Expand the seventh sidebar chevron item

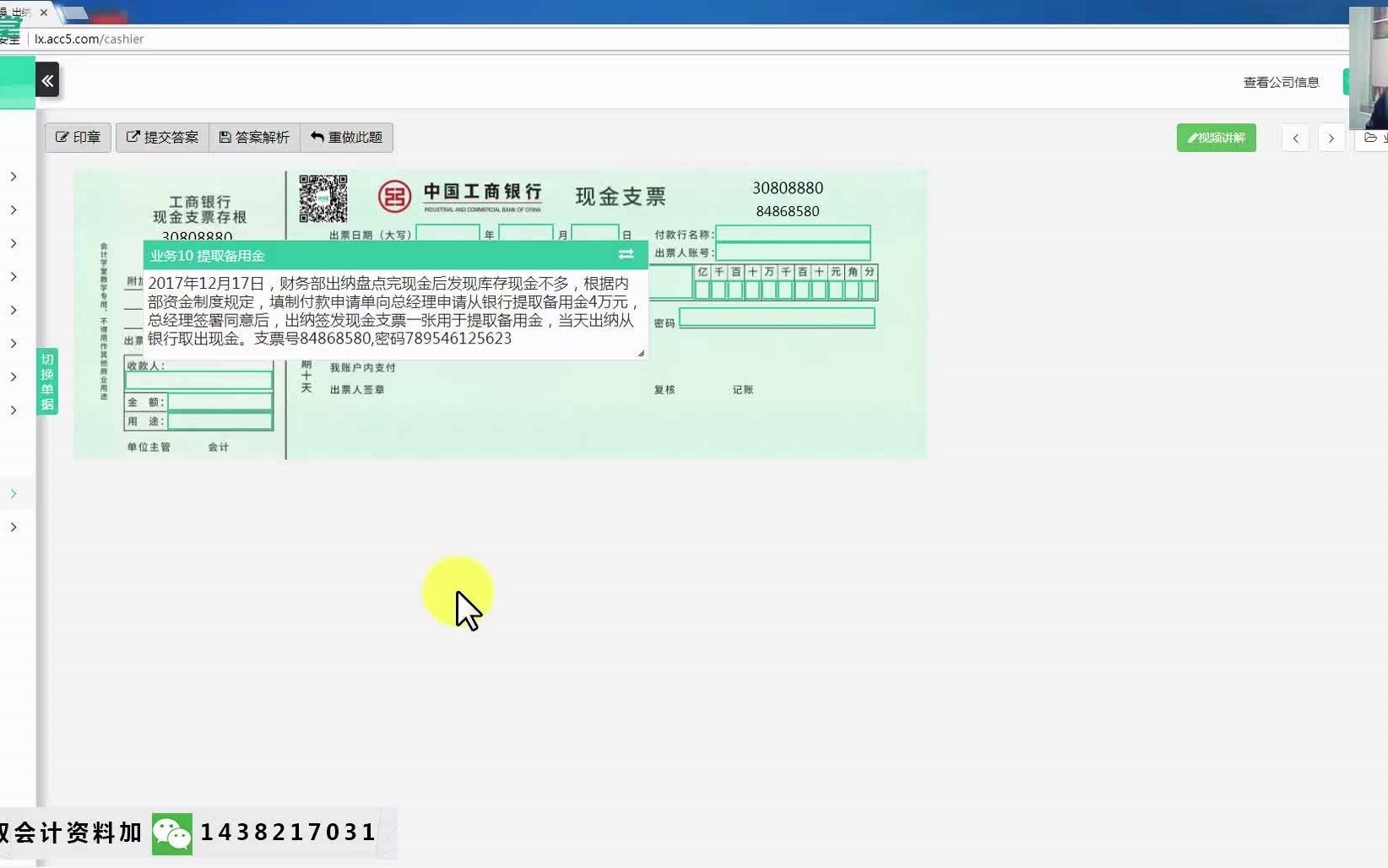(14, 377)
